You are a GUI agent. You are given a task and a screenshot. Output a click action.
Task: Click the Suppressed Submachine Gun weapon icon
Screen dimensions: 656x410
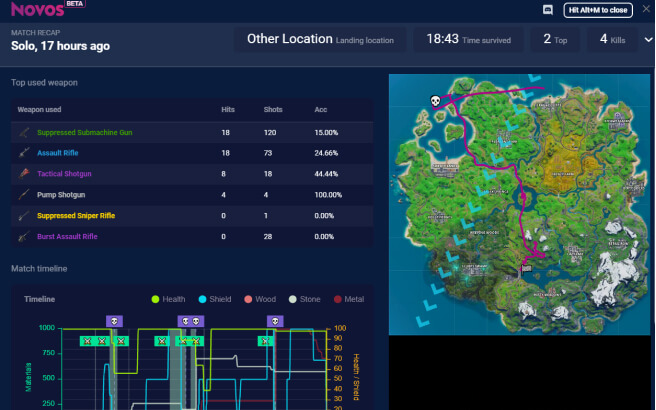click(x=24, y=133)
